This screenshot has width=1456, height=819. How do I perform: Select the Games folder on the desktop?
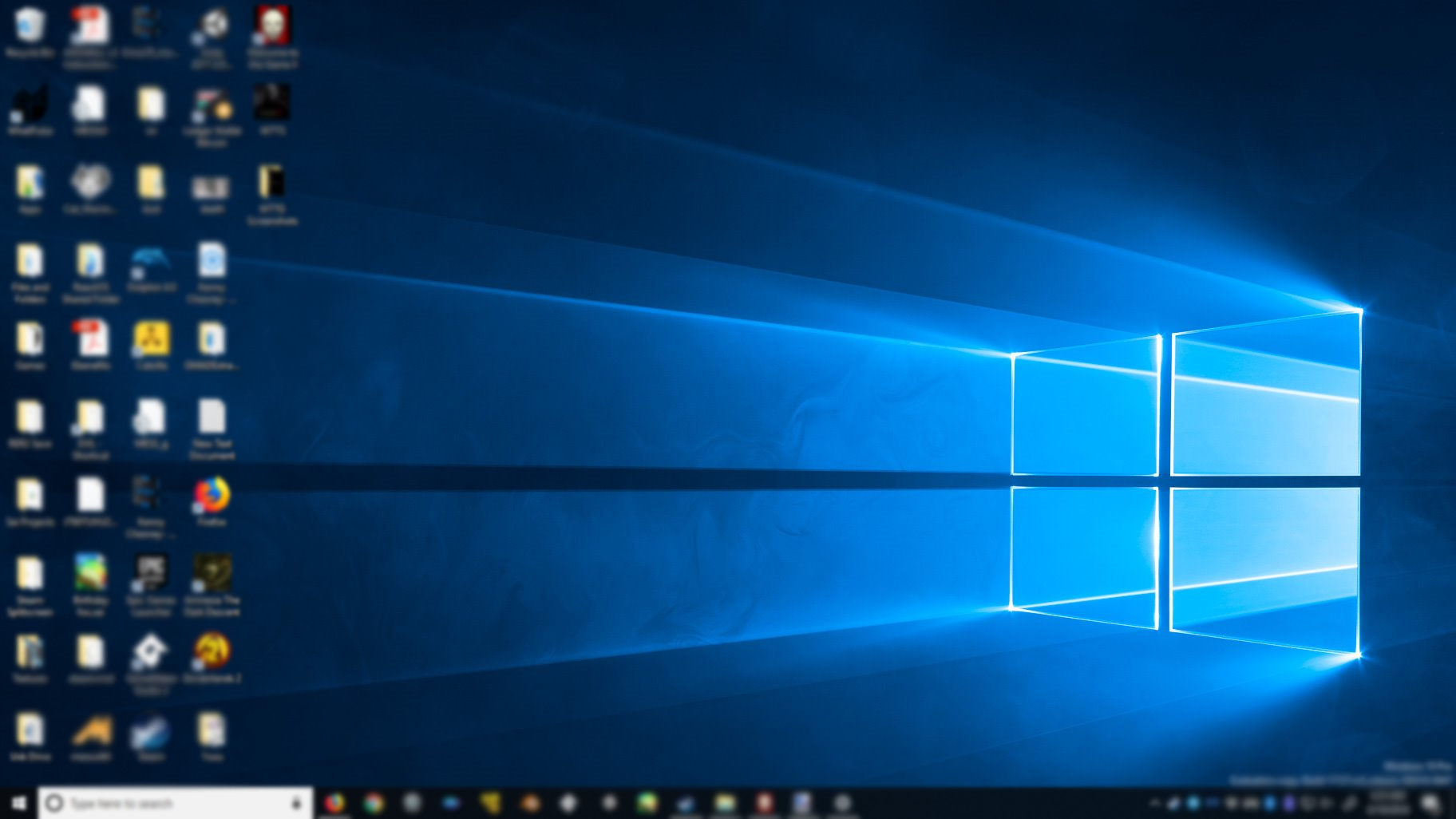tap(30, 346)
